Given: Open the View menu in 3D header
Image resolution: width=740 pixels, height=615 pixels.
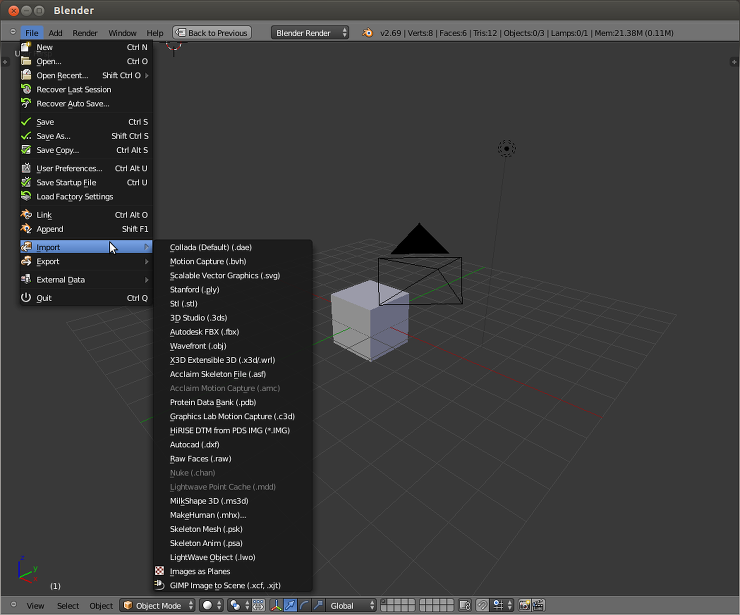Looking at the screenshot, I should [35, 606].
